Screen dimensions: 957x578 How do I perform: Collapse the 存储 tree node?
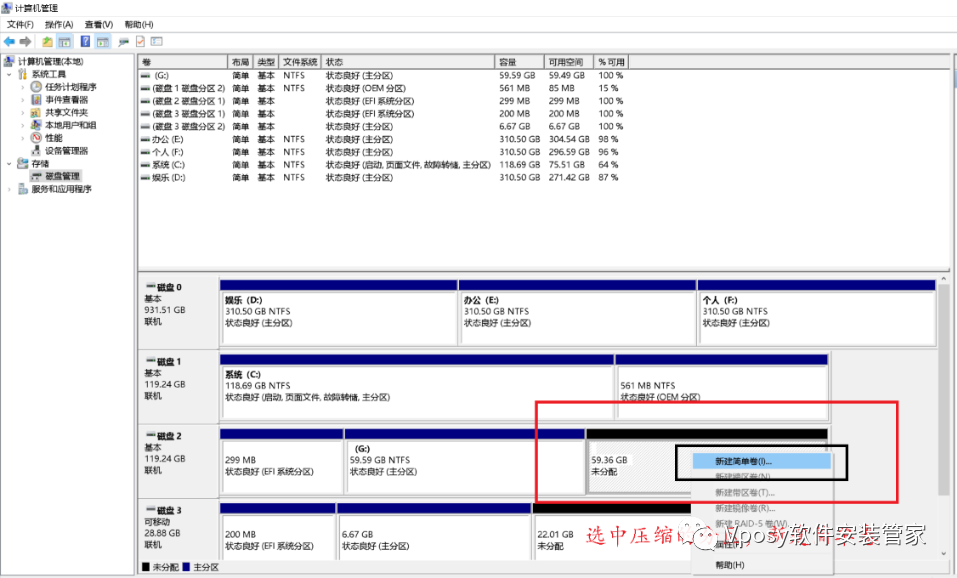[x=10, y=163]
